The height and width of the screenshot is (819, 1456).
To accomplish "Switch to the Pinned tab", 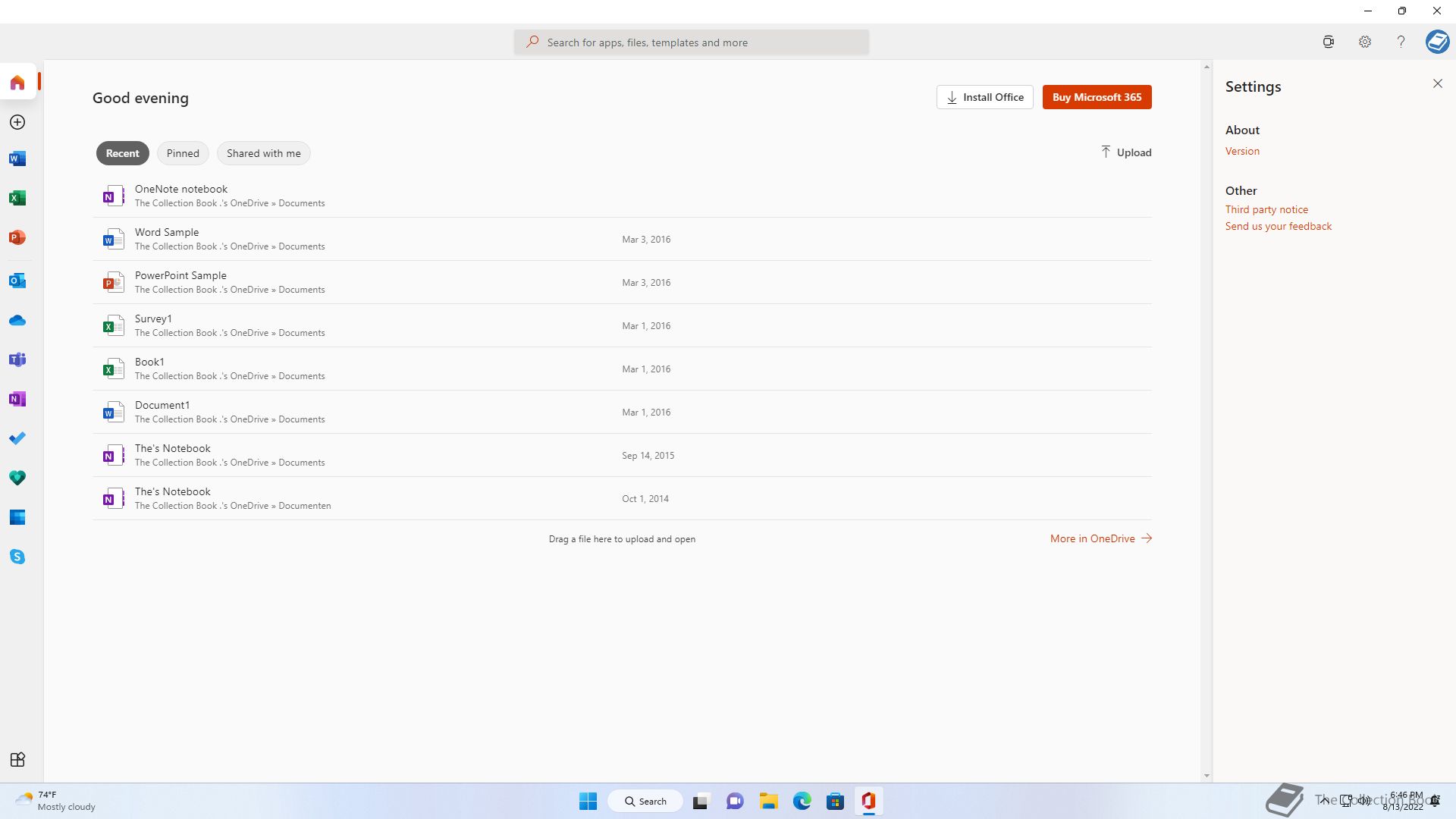I will pyautogui.click(x=183, y=153).
